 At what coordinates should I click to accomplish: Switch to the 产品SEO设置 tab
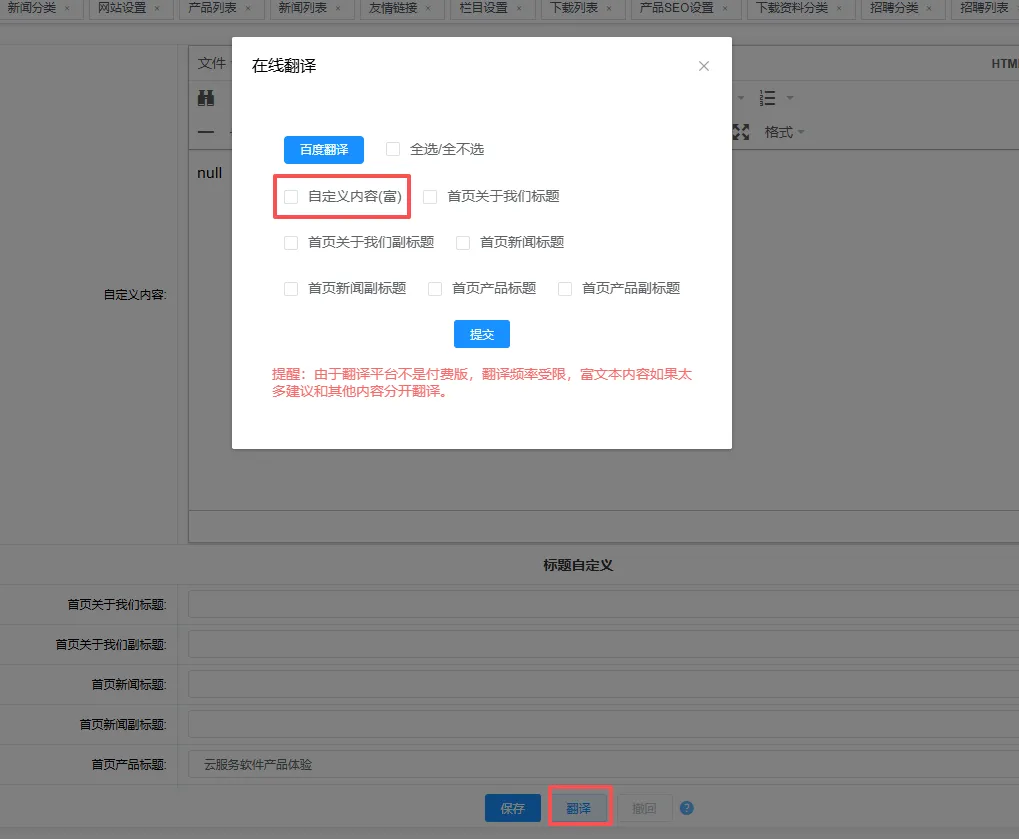677,8
